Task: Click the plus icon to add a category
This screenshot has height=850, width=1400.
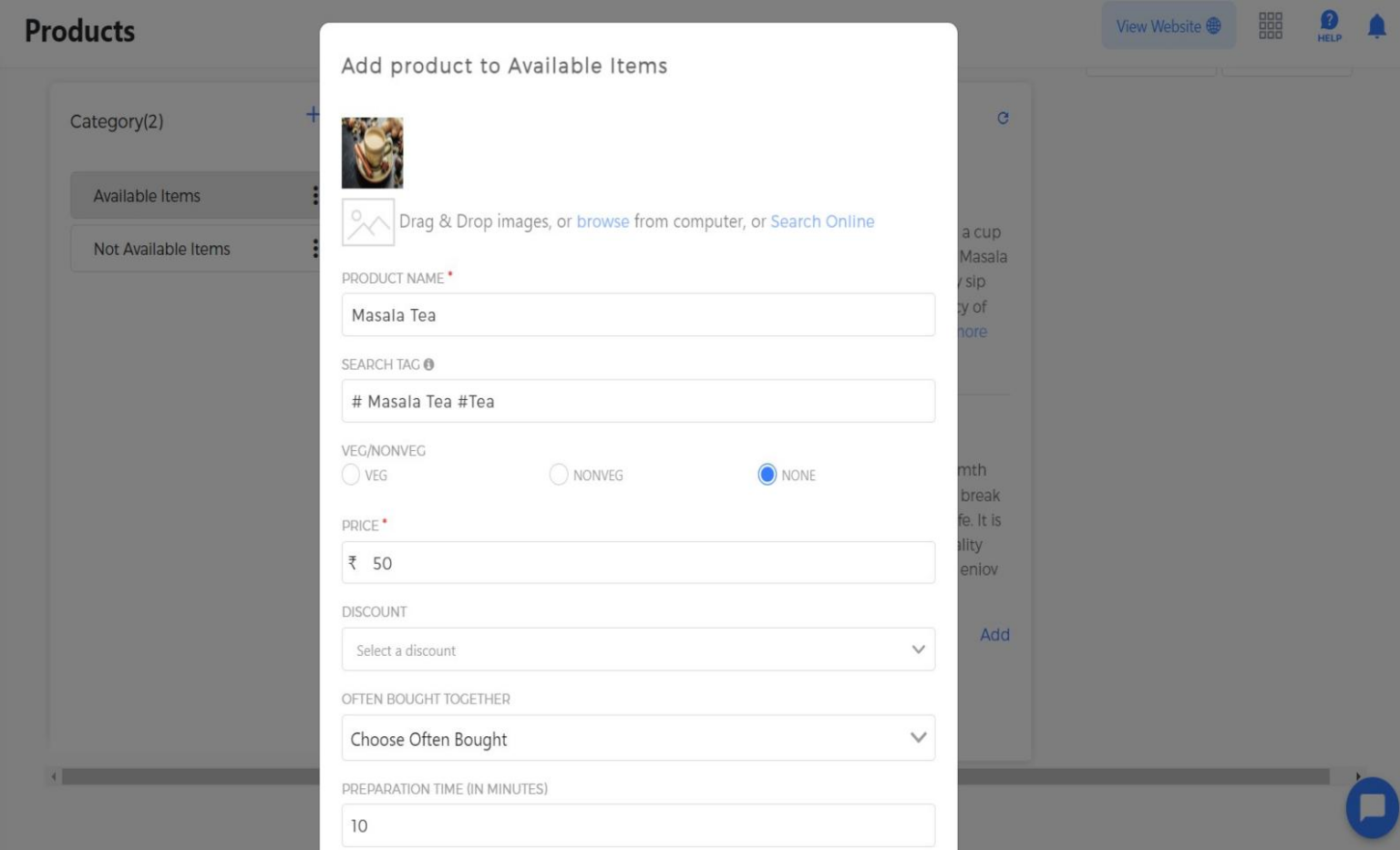Action: [x=312, y=113]
